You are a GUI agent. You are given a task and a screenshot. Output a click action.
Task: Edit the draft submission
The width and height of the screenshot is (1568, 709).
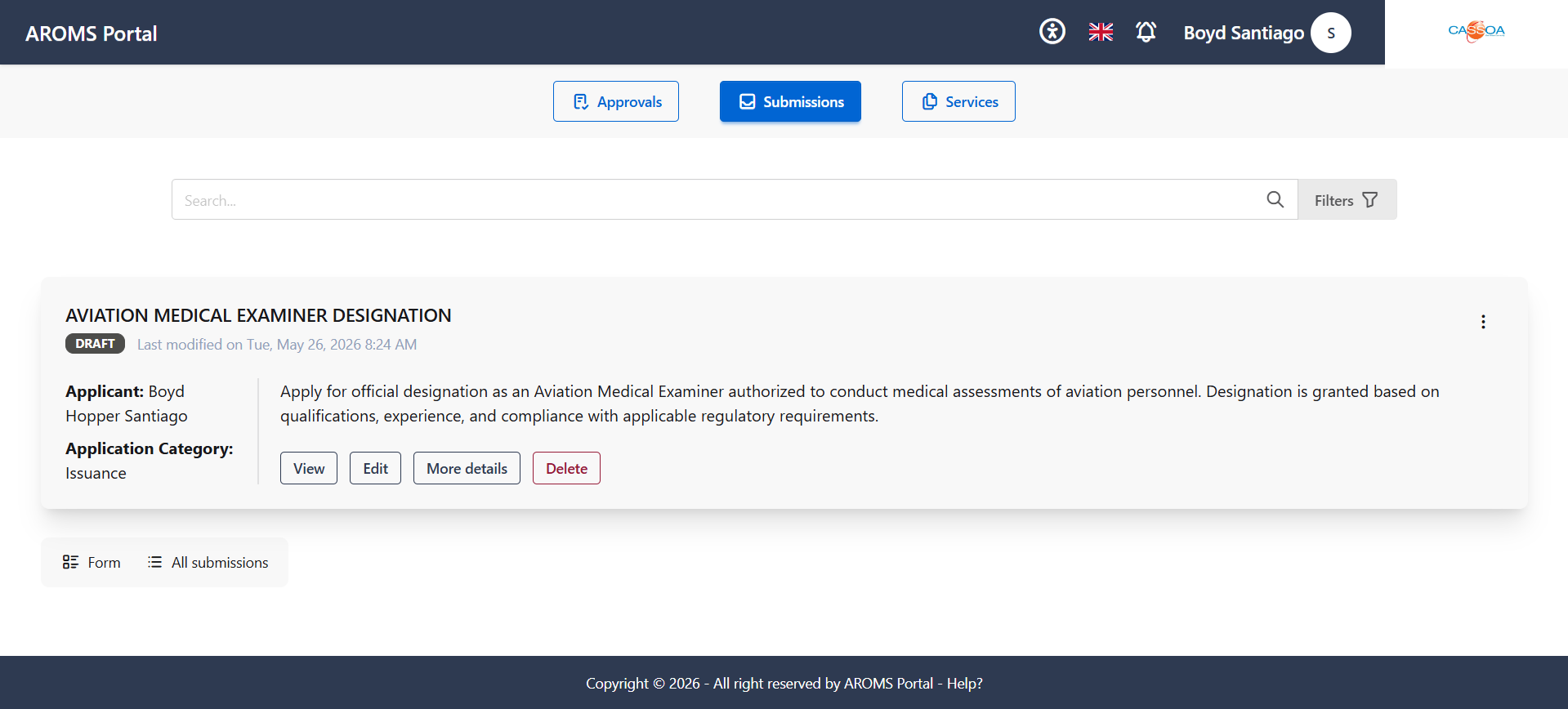375,468
